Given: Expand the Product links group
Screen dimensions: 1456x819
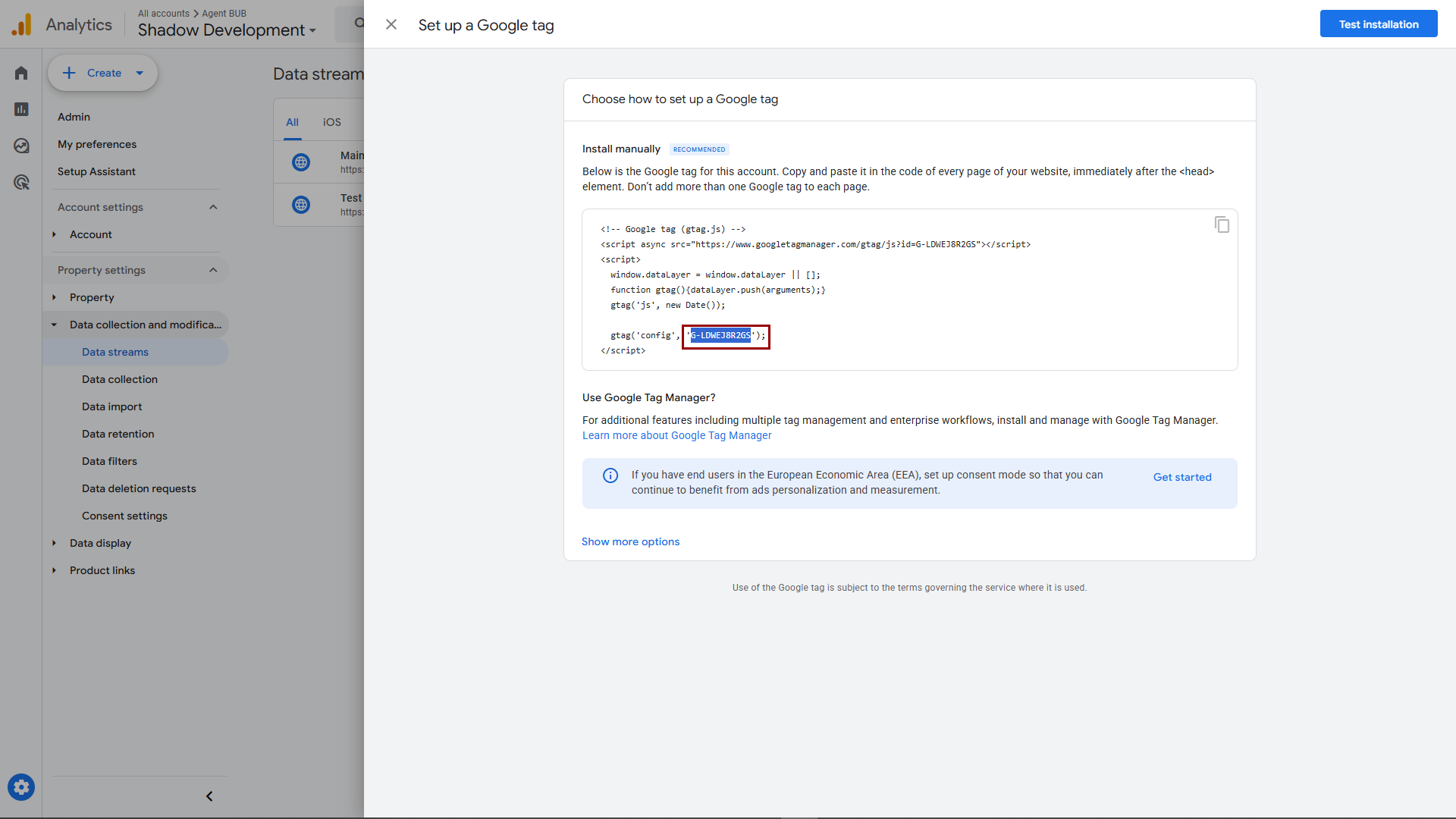Looking at the screenshot, I should coord(54,570).
